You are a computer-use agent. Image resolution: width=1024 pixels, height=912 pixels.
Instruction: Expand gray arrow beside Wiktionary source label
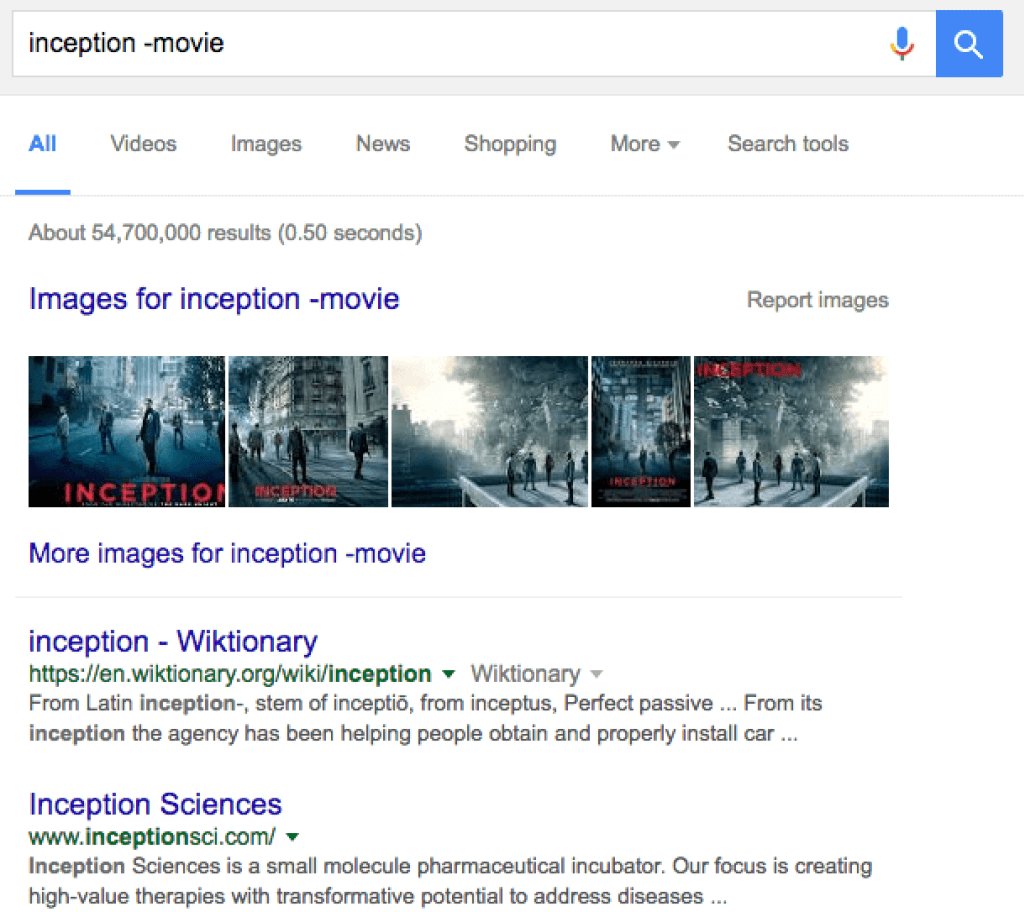tap(596, 674)
